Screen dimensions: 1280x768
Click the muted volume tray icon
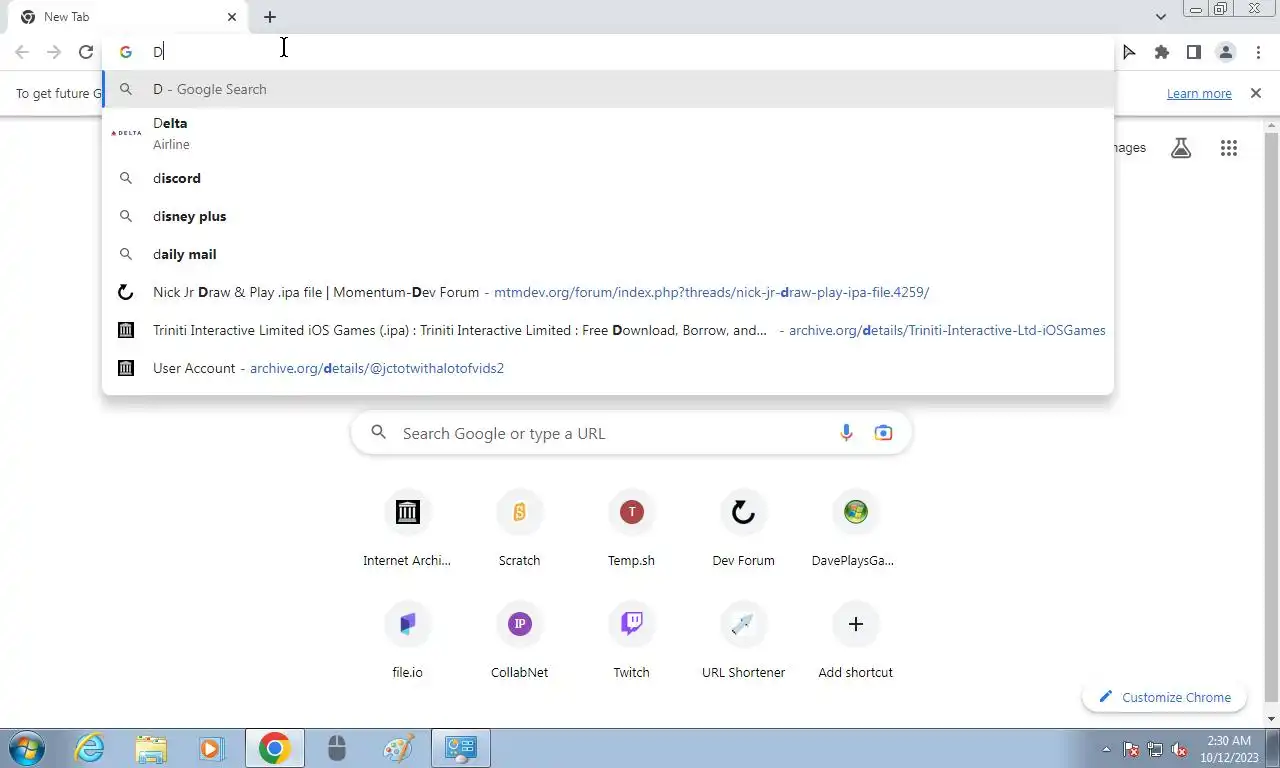[x=1180, y=749]
